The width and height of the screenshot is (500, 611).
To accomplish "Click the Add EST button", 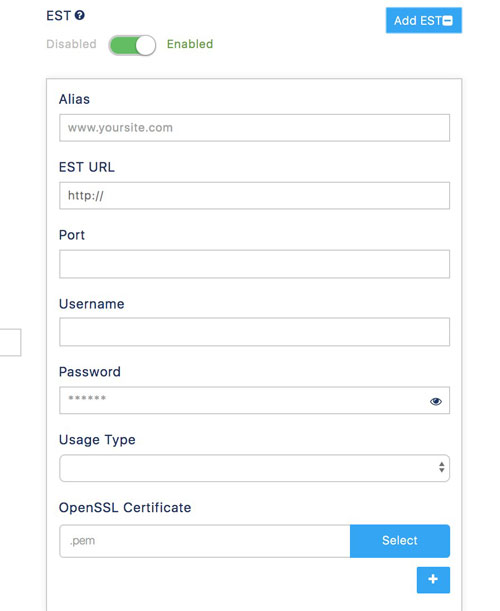I will pyautogui.click(x=424, y=20).
